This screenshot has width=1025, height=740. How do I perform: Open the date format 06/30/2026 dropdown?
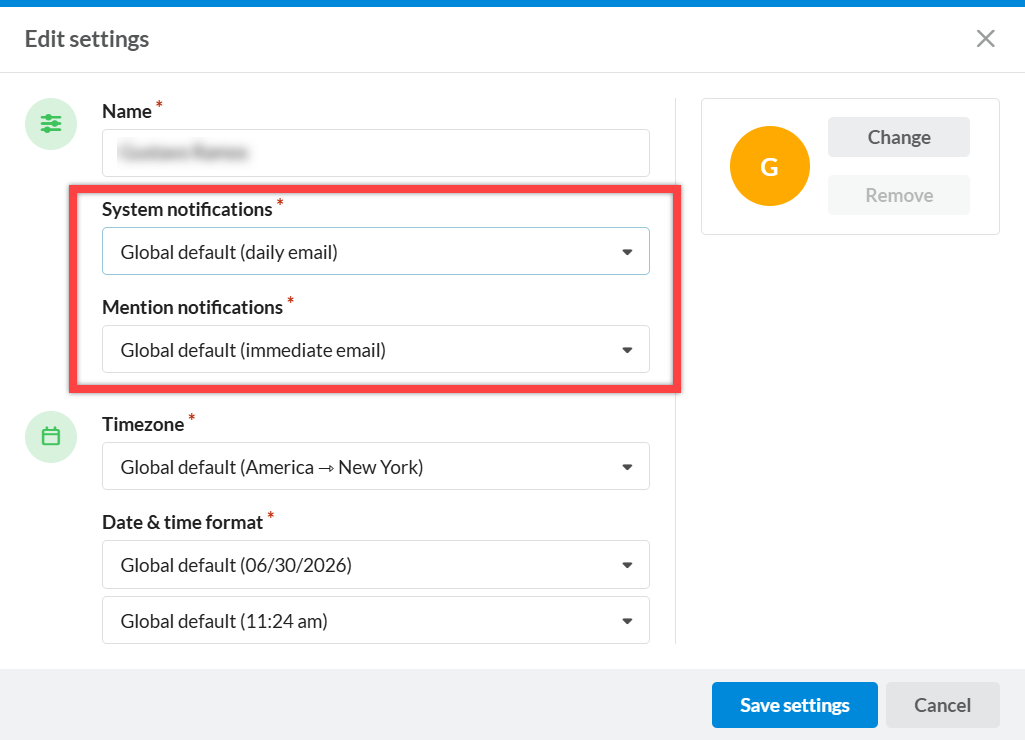pyautogui.click(x=376, y=564)
